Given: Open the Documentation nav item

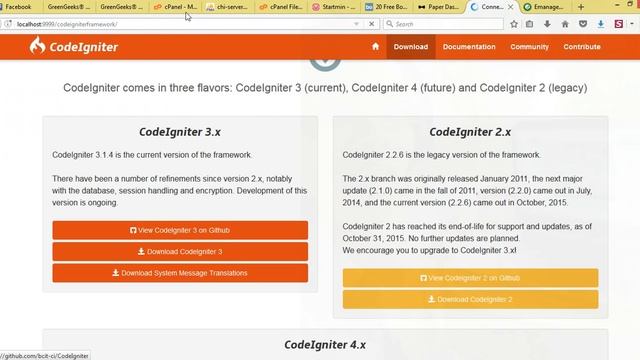Looking at the screenshot, I should tap(469, 47).
